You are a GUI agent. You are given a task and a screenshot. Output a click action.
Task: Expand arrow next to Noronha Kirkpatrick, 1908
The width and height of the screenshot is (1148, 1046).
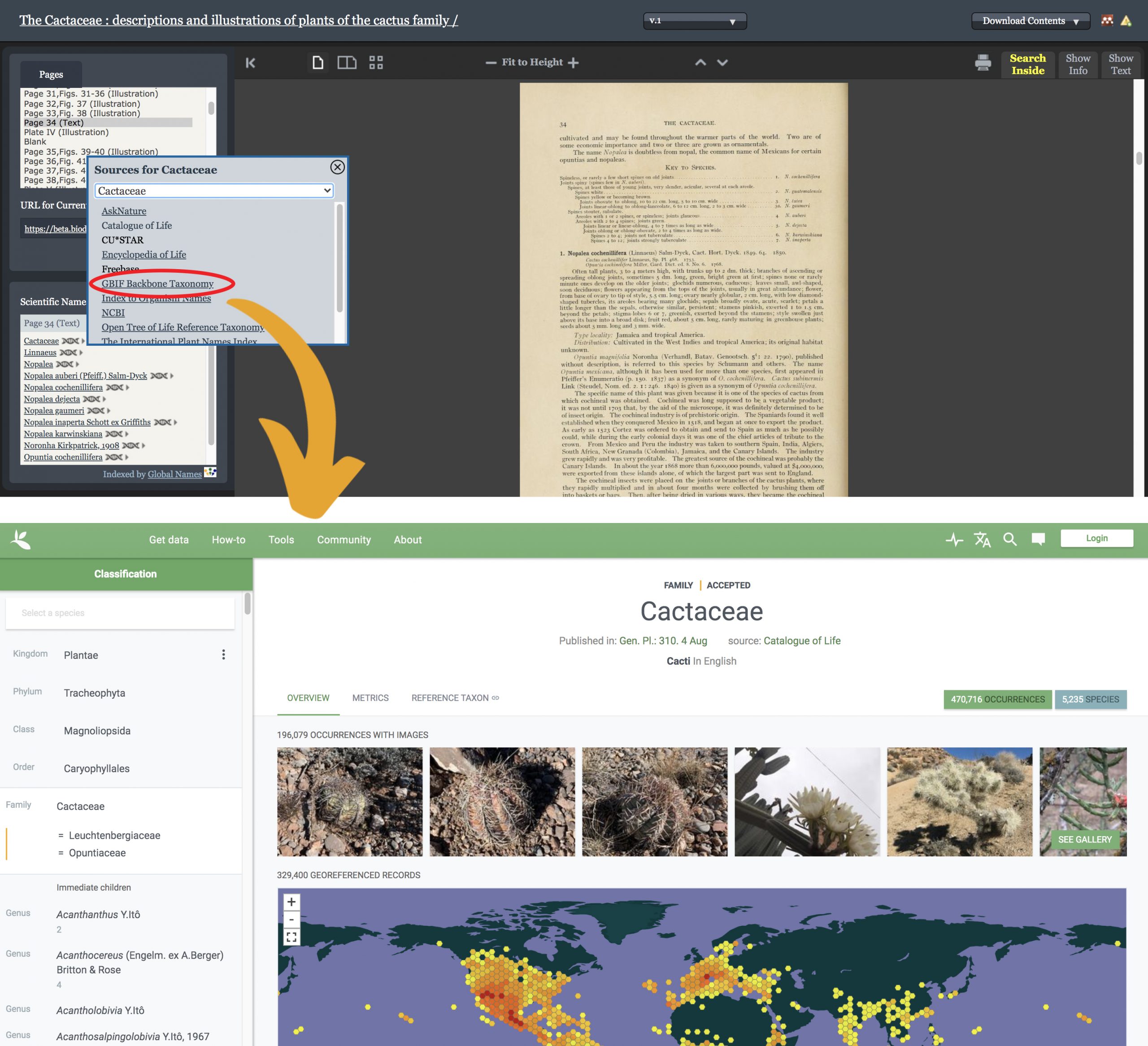point(143,445)
